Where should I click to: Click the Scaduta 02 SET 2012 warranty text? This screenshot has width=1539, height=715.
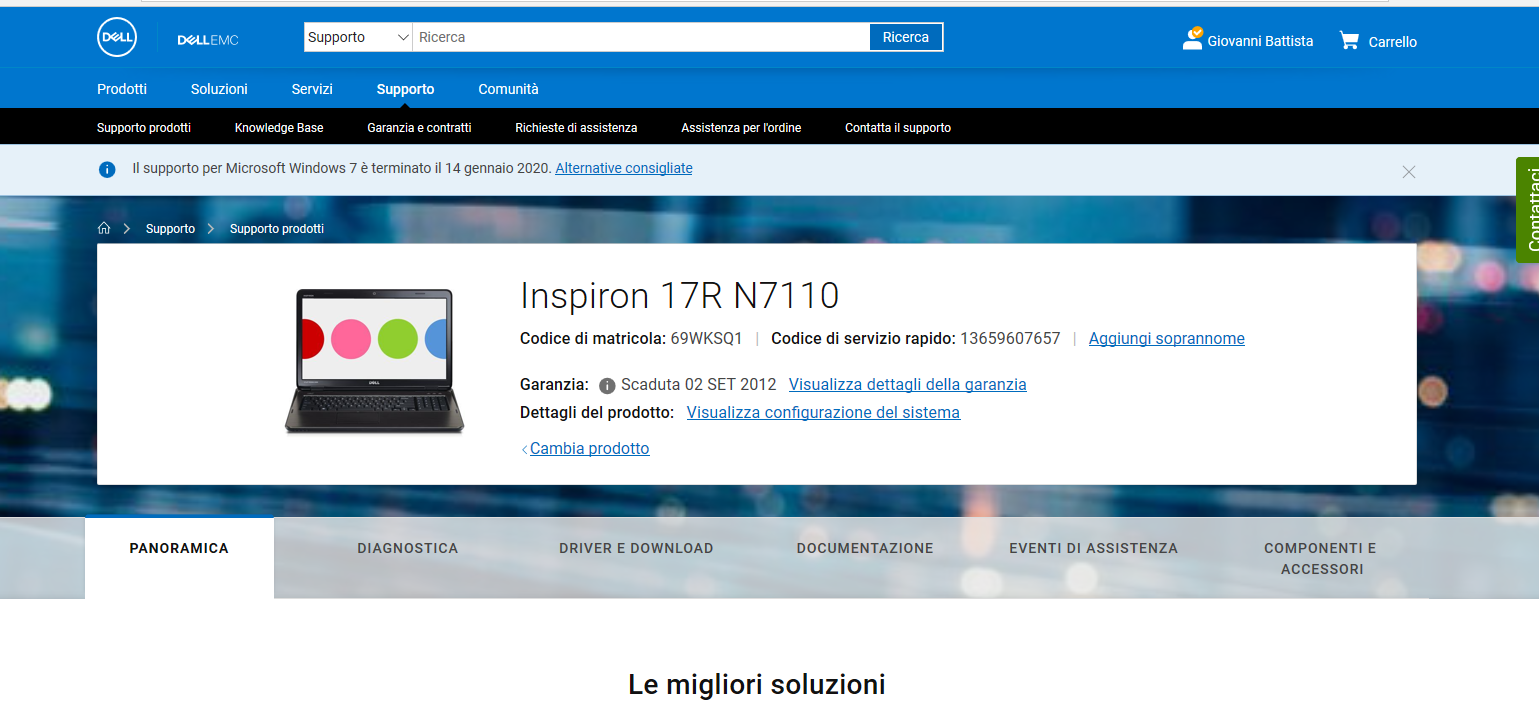698,385
